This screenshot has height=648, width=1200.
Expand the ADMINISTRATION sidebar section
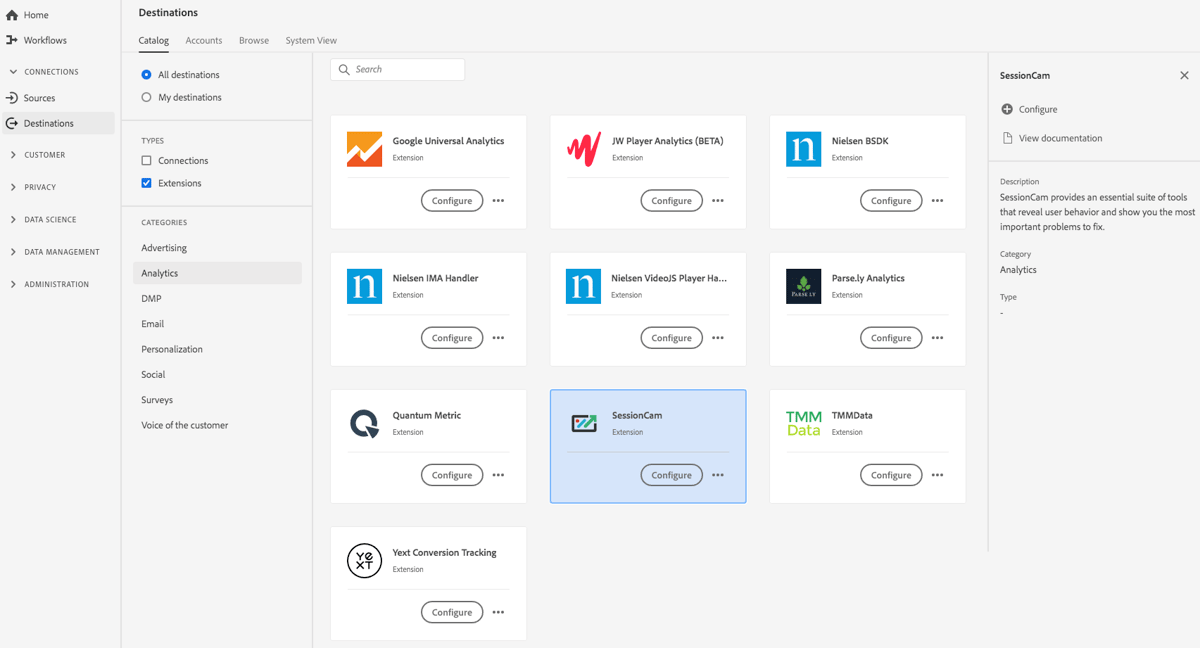coord(12,283)
